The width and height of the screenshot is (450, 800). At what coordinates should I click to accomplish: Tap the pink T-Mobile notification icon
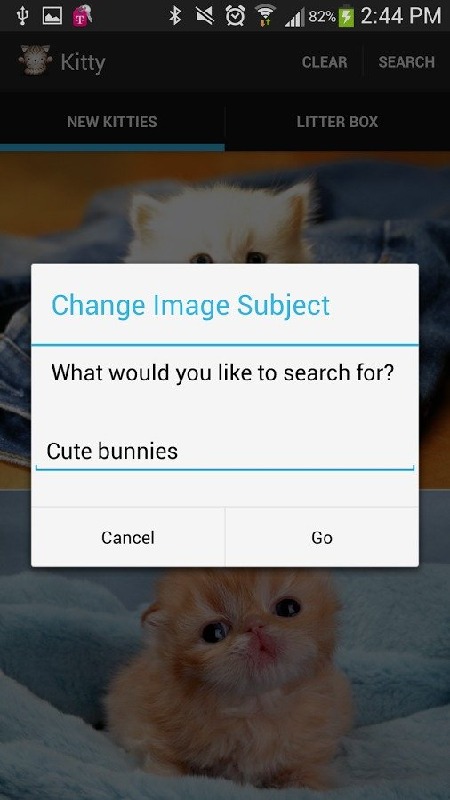82,15
